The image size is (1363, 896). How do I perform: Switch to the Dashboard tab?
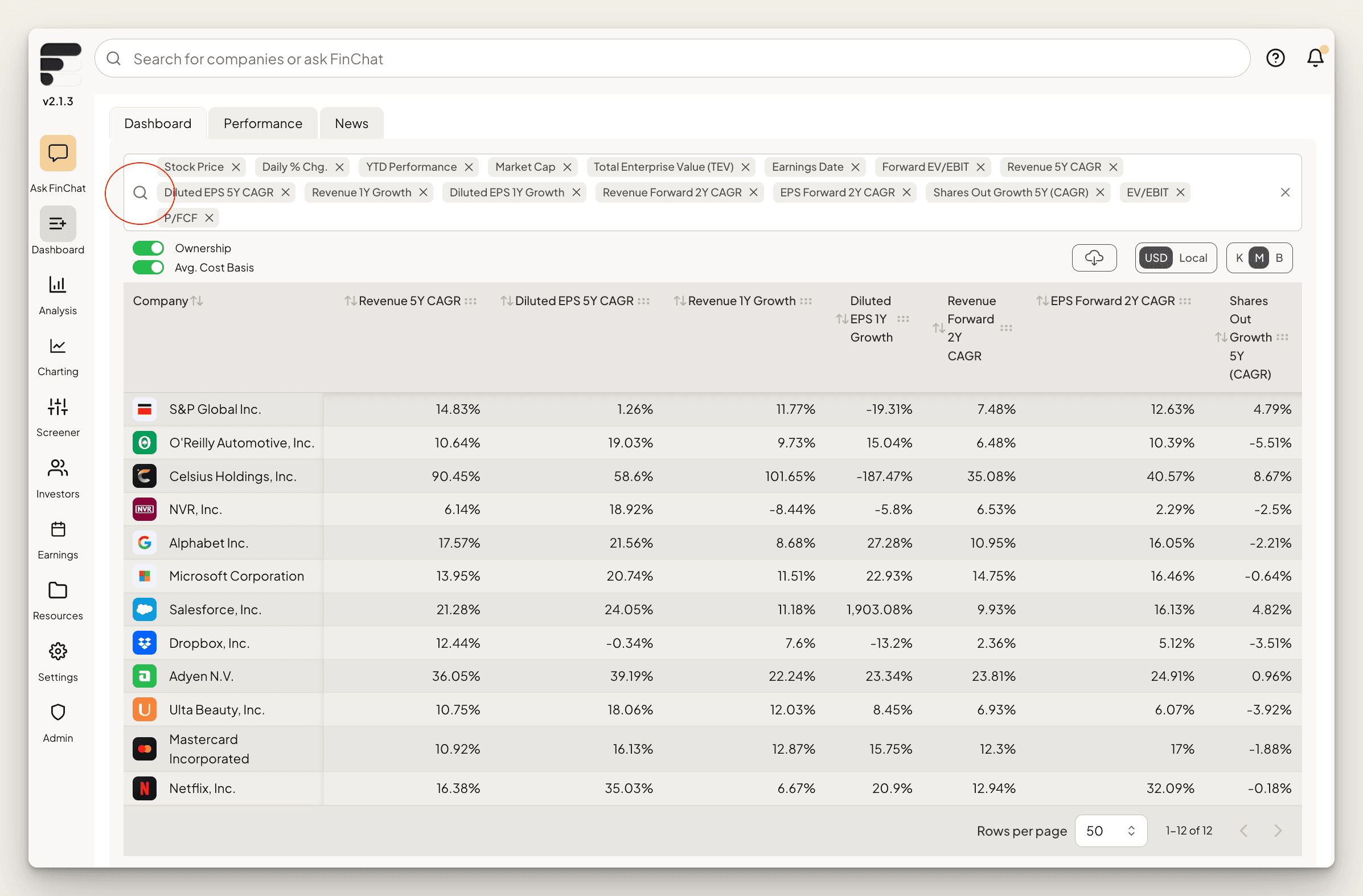point(158,123)
